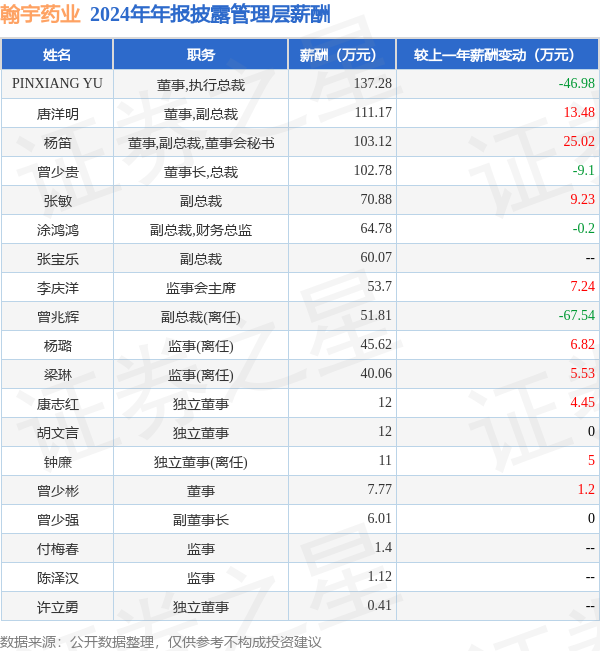The image size is (600, 651).
Task: Click the change value -0.2
Action: 583,228
